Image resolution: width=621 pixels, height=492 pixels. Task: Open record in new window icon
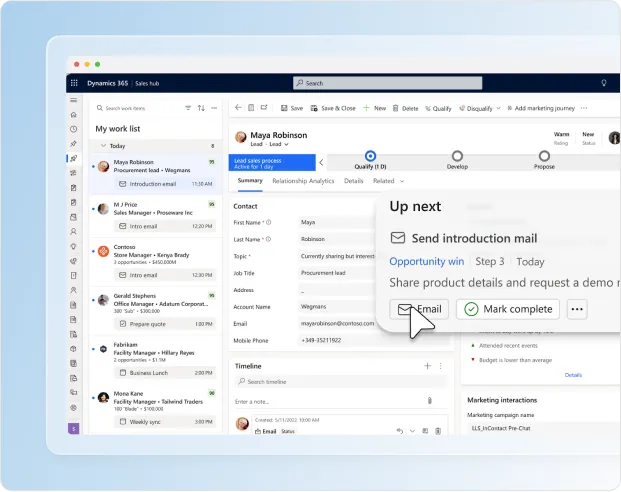264,108
